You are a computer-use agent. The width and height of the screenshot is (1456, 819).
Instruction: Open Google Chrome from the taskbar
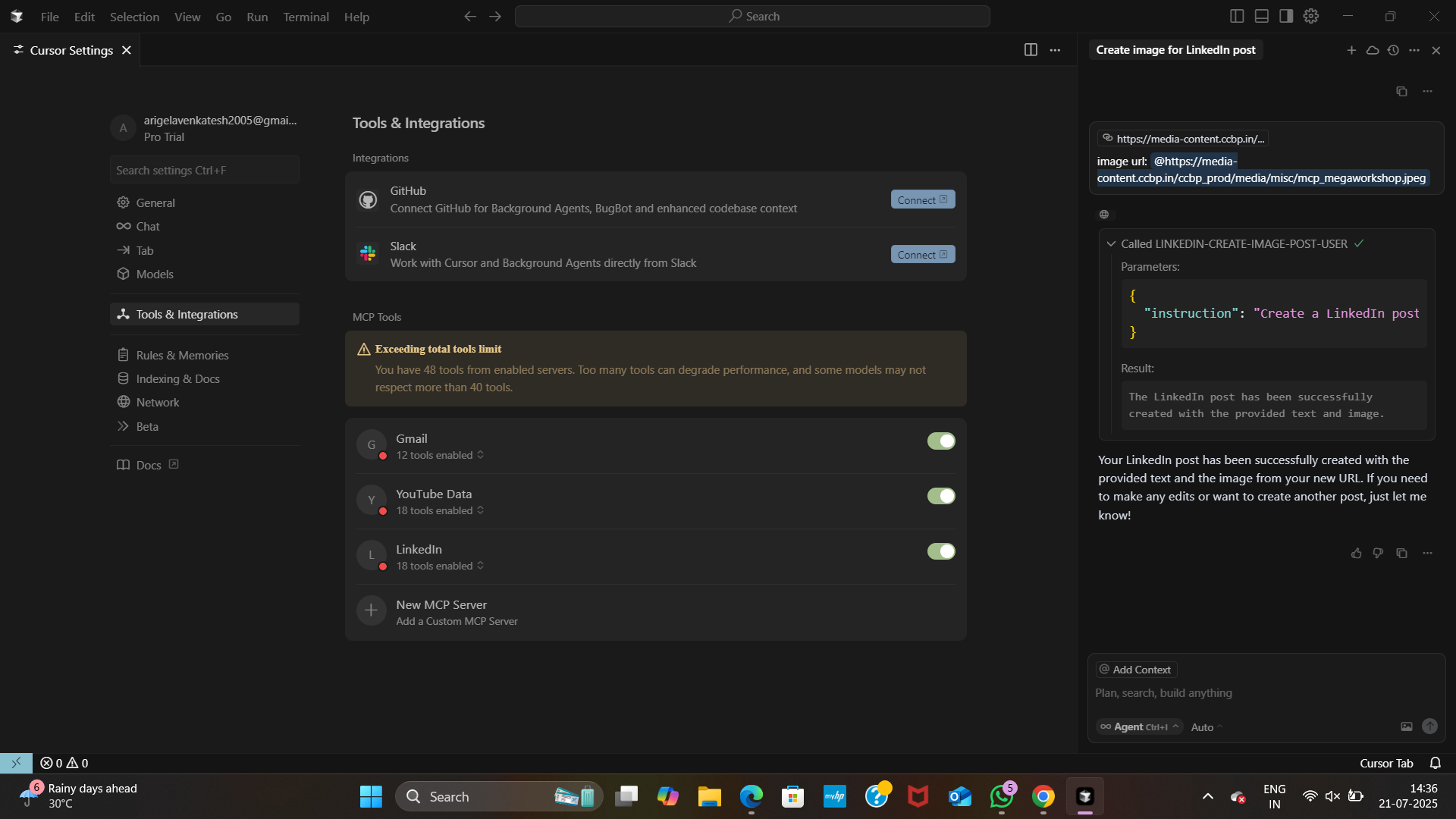1043,796
